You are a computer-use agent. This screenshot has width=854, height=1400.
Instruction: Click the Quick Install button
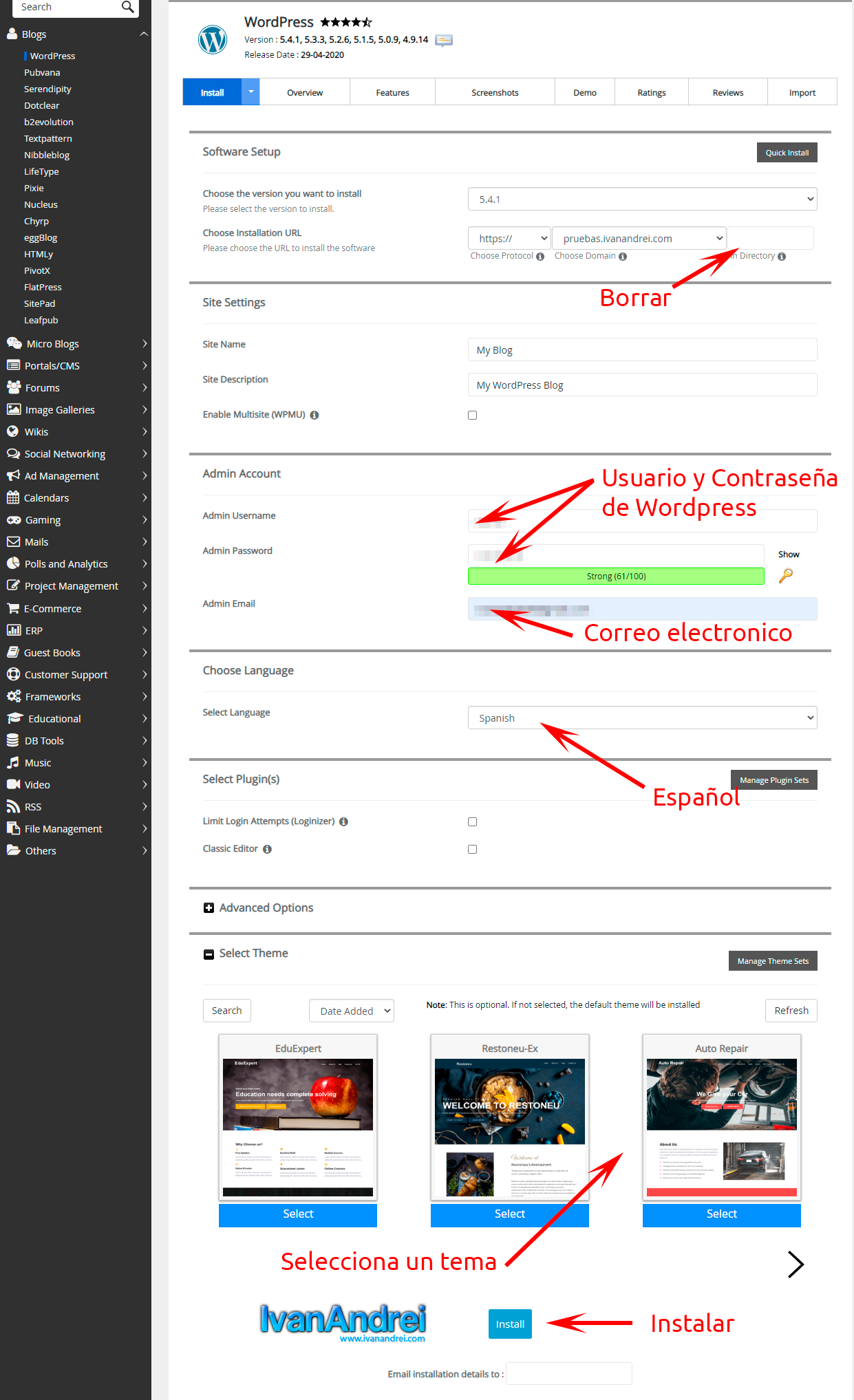click(x=787, y=153)
